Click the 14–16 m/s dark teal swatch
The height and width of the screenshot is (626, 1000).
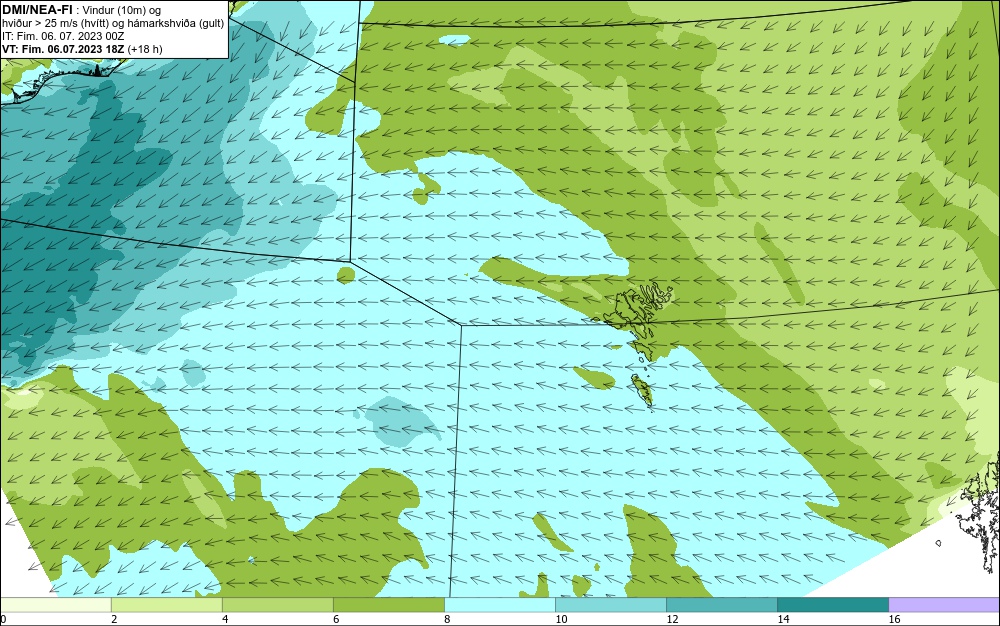click(832, 605)
